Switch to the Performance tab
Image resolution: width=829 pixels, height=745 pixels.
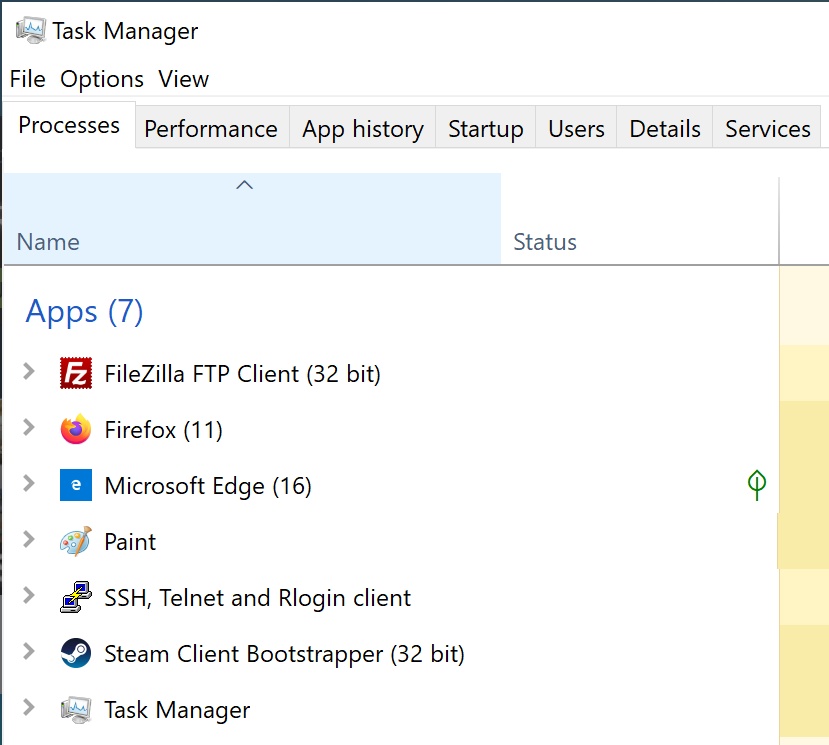pos(211,128)
